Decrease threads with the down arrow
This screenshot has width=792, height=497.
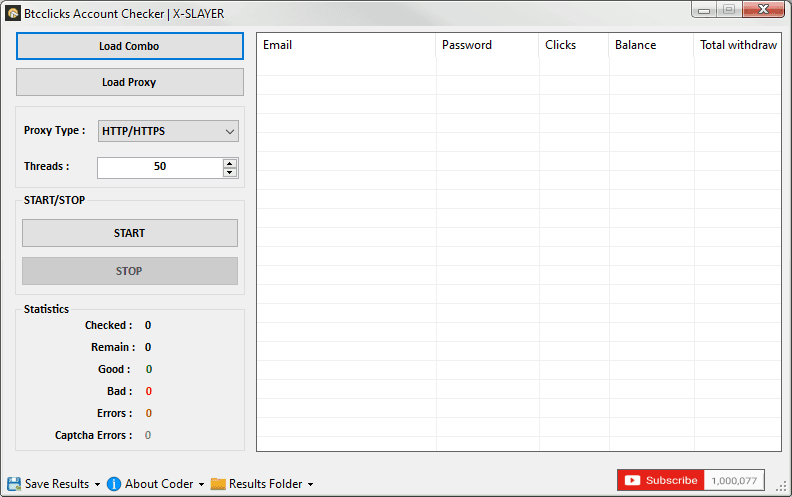[x=230, y=172]
